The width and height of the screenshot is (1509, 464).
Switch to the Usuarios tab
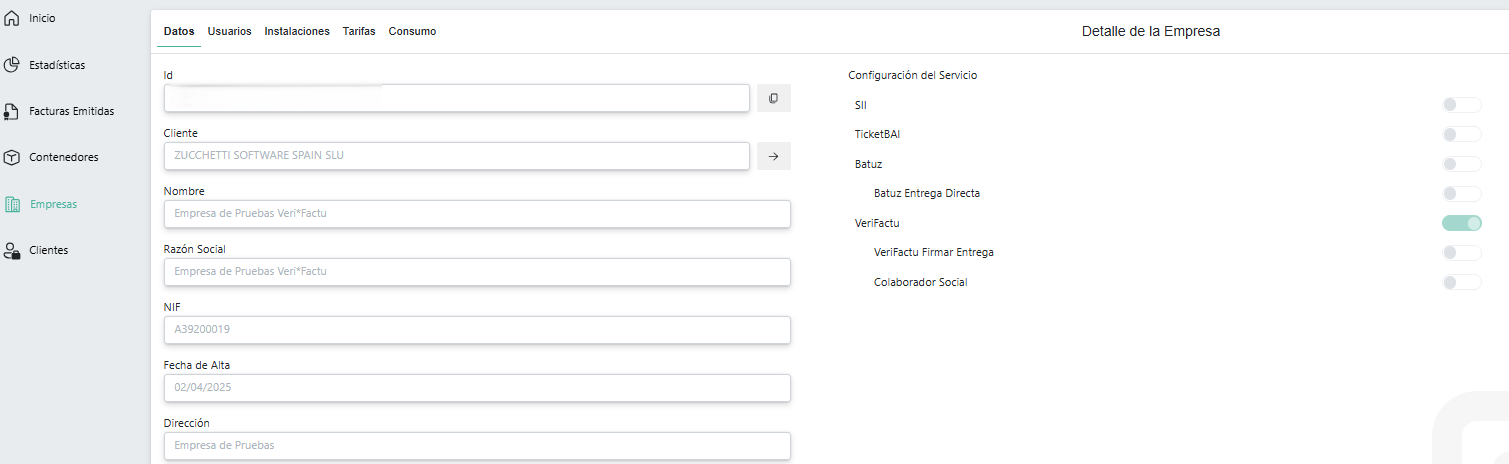point(230,31)
